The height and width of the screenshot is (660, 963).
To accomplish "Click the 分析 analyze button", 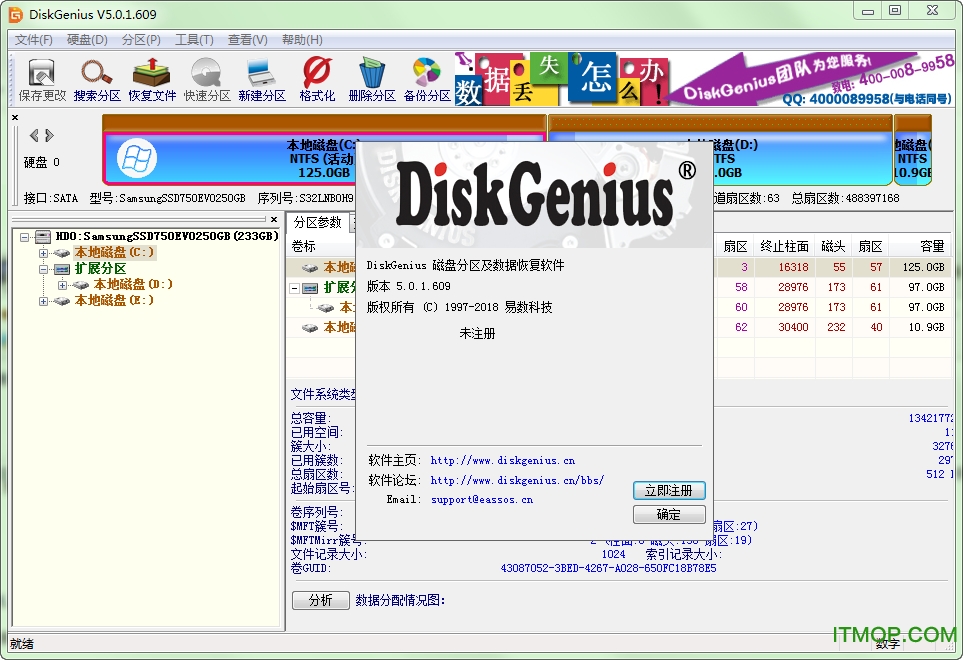I will 321,600.
